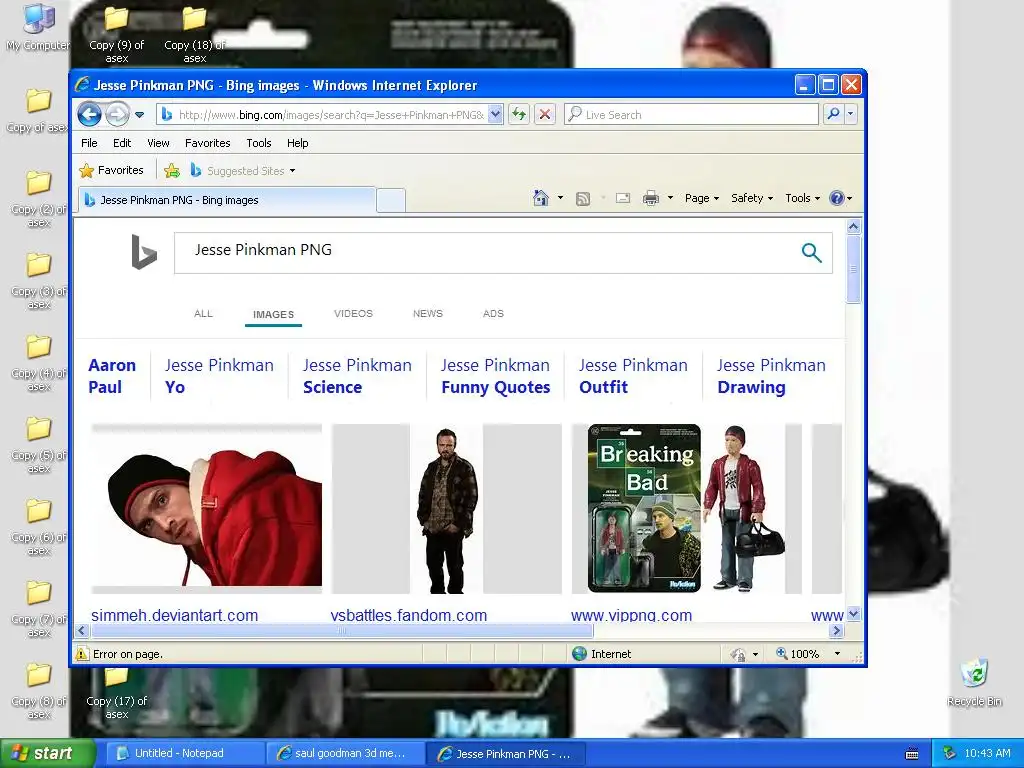Open the Aaron Paul suggestion

112,376
